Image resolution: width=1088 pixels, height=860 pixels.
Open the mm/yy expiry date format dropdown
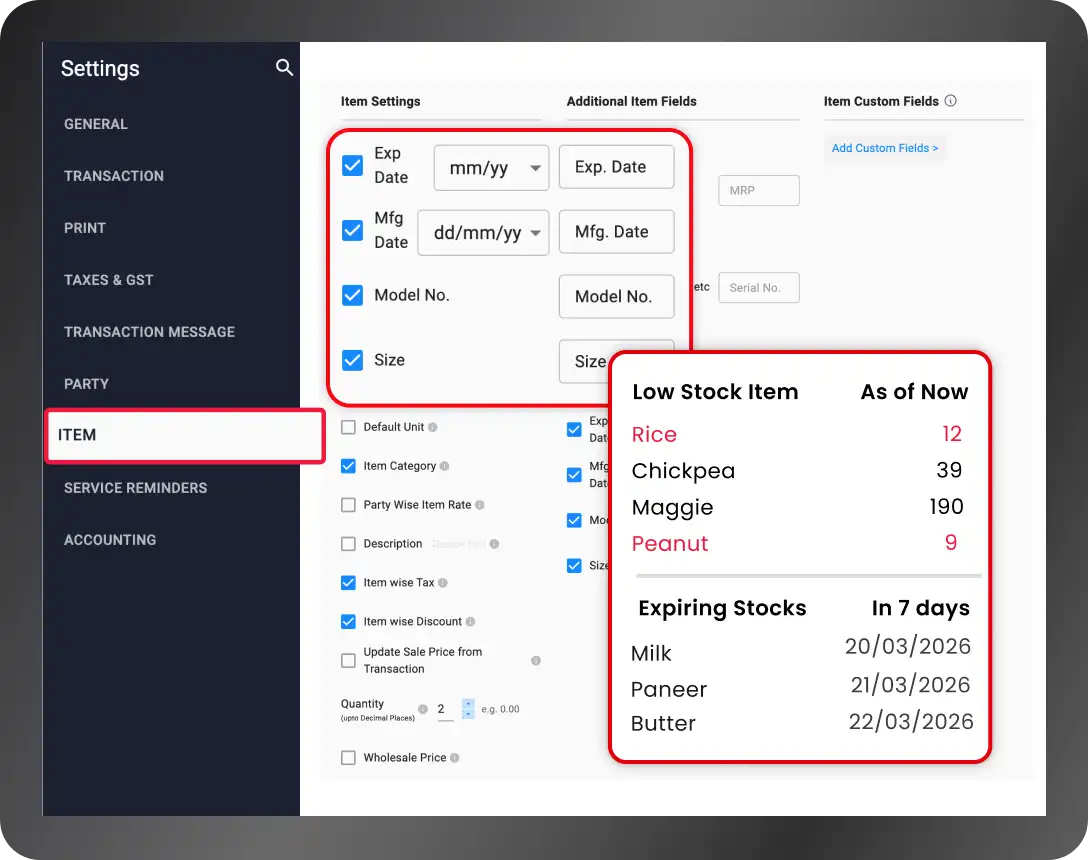pyautogui.click(x=491, y=167)
